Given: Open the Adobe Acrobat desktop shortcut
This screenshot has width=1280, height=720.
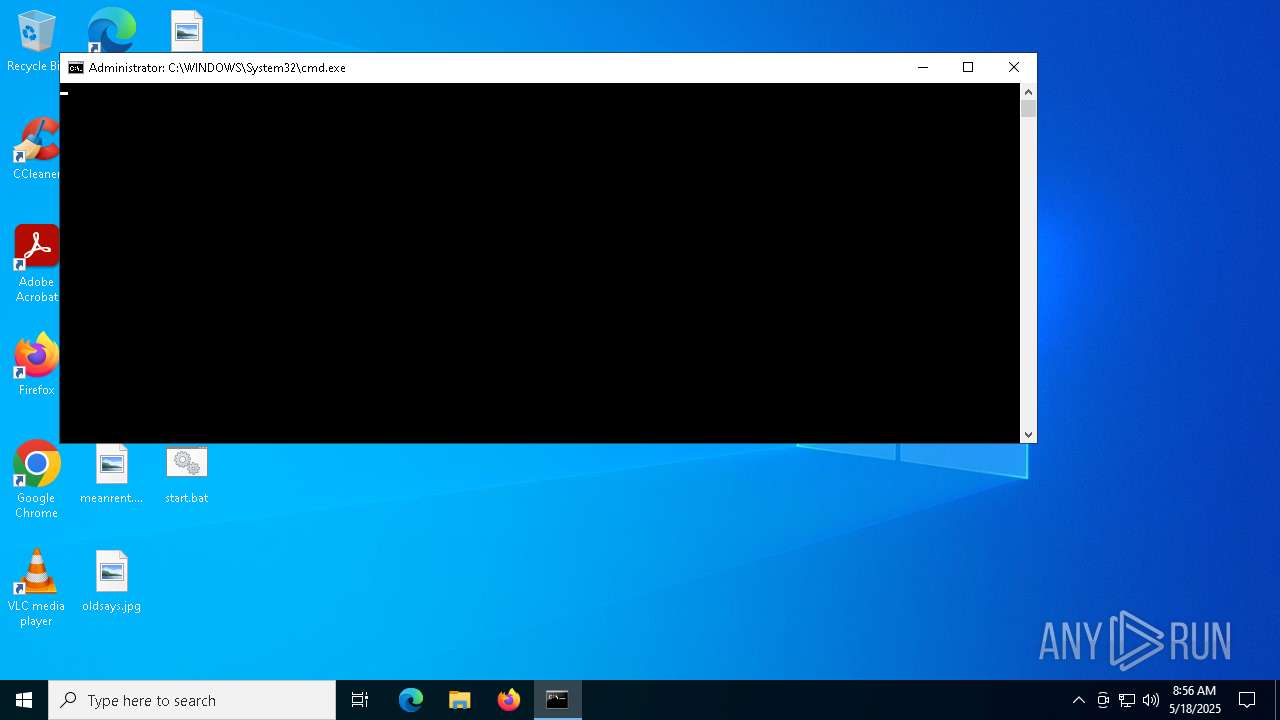Looking at the screenshot, I should (36, 264).
